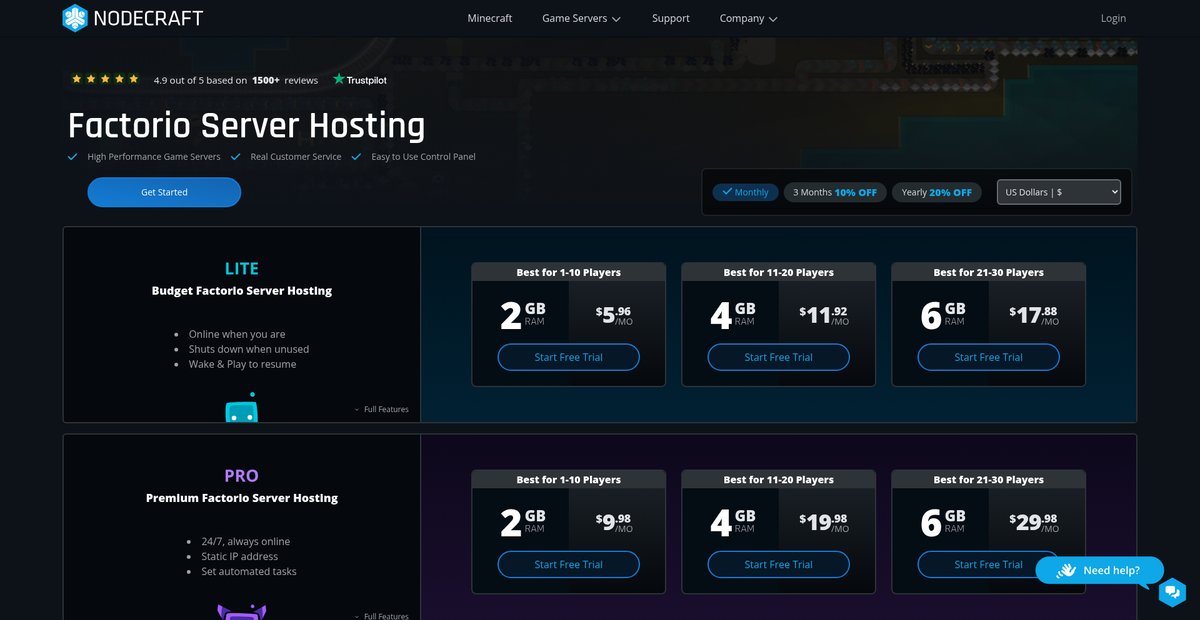This screenshot has width=1200, height=620.
Task: Click the Nodecraft logo icon
Action: point(75,18)
